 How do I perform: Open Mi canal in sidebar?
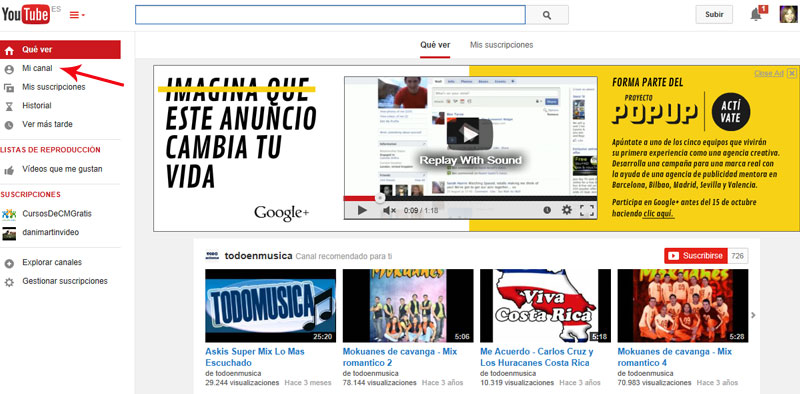tap(37, 68)
